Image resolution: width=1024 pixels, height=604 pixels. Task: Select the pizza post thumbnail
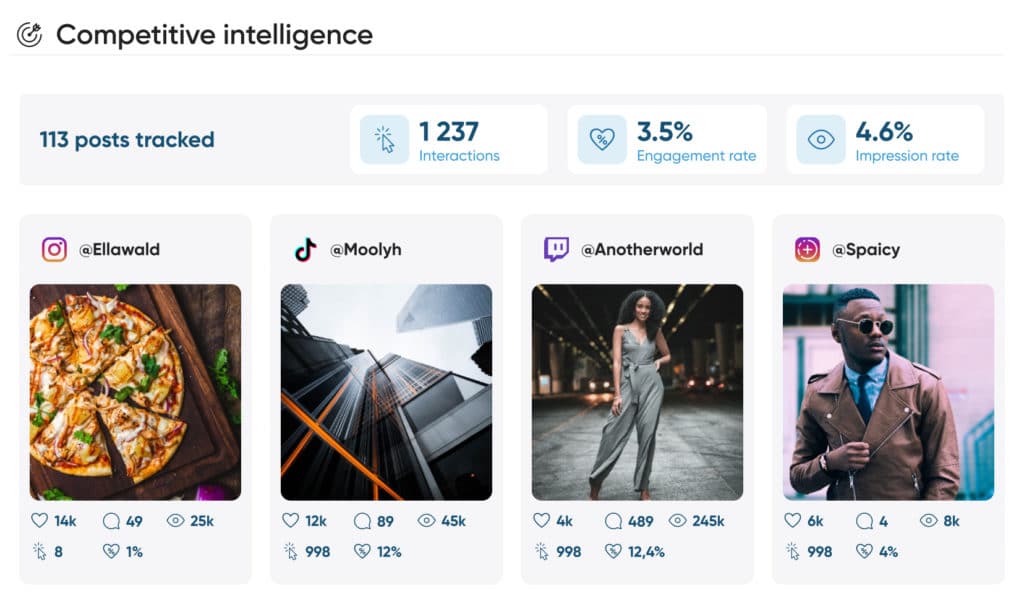(x=136, y=390)
